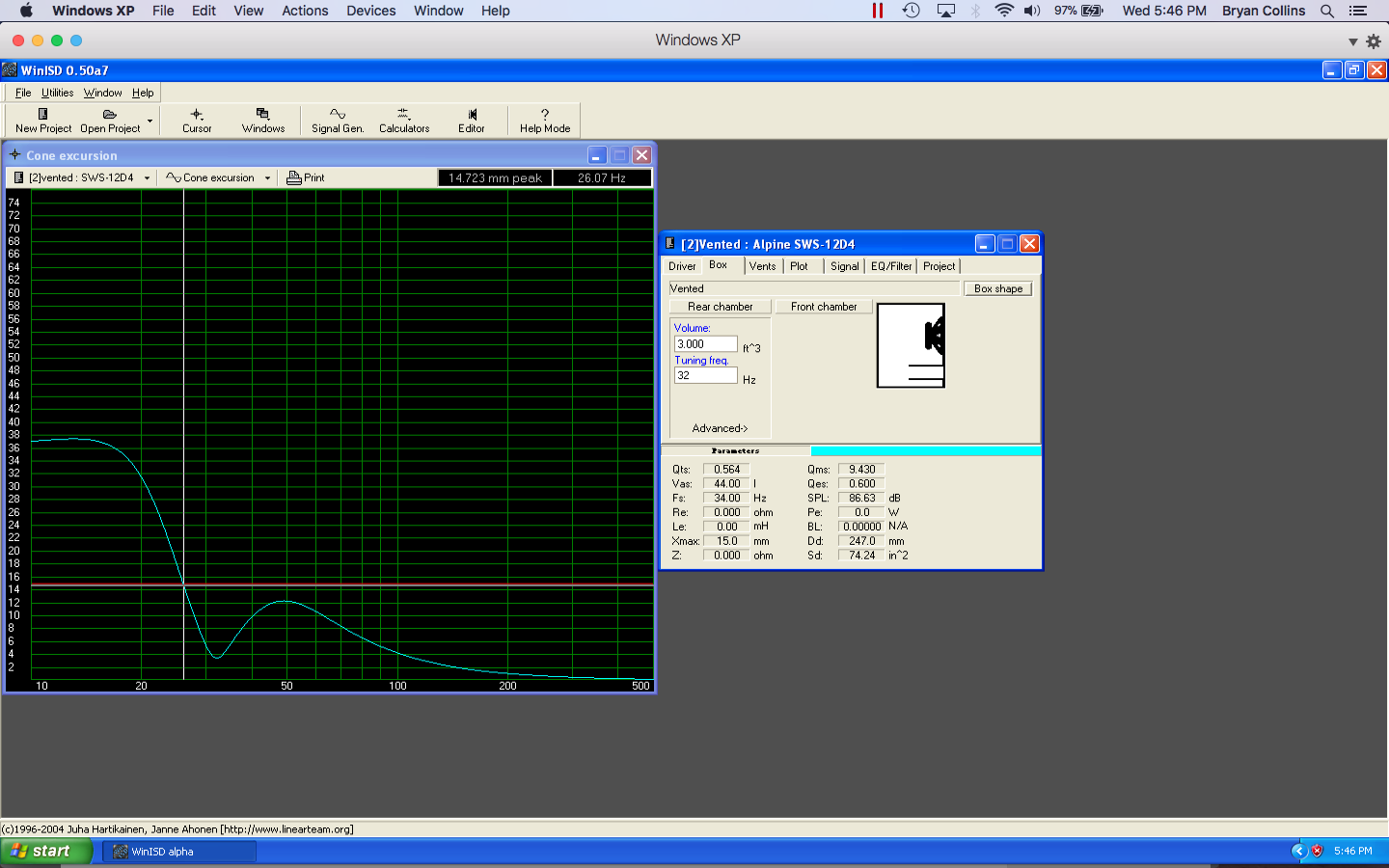
Task: Click the Dd value 247.0
Action: tap(862, 541)
